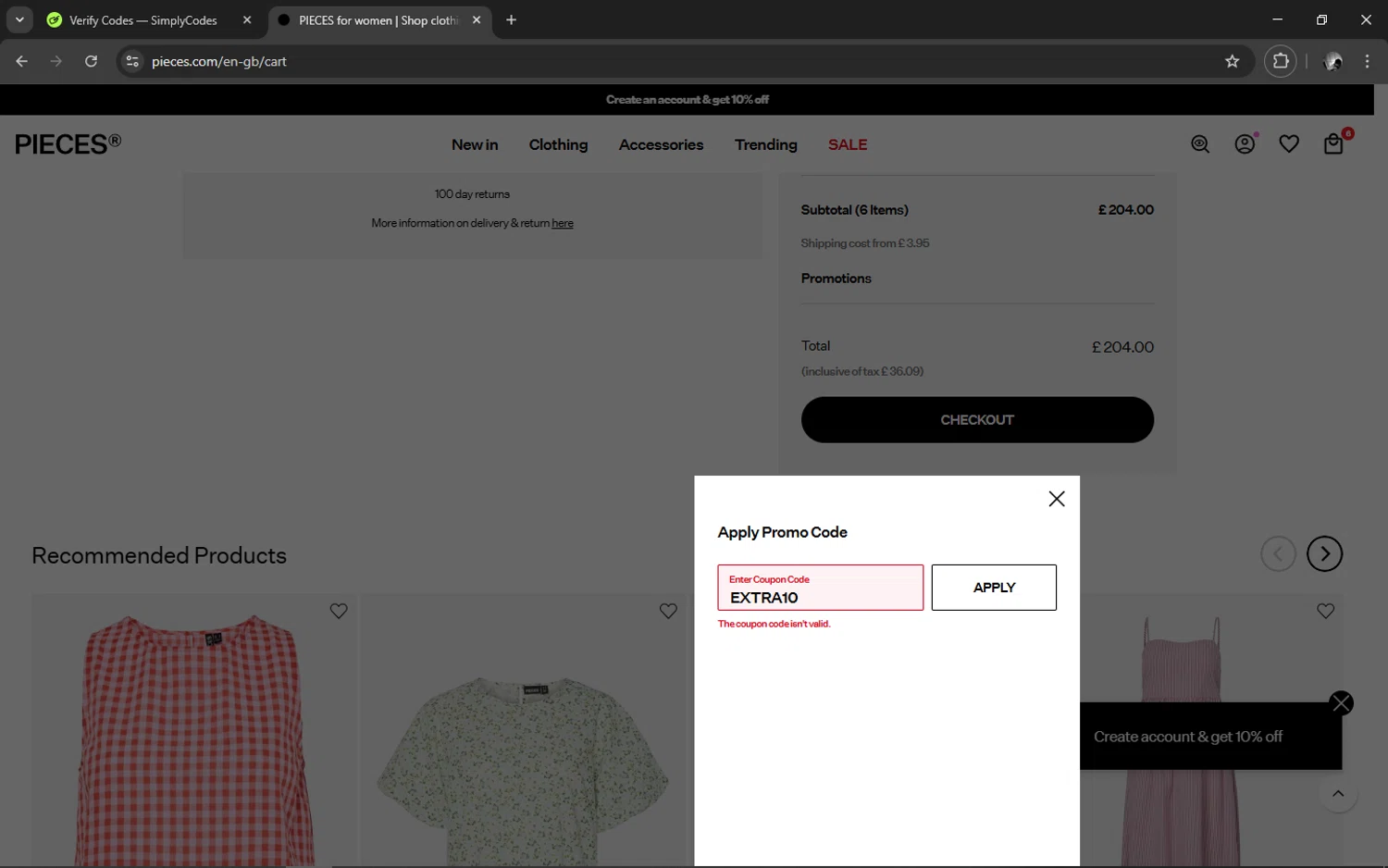Click the PIECES logo
The height and width of the screenshot is (868, 1388).
[68, 143]
